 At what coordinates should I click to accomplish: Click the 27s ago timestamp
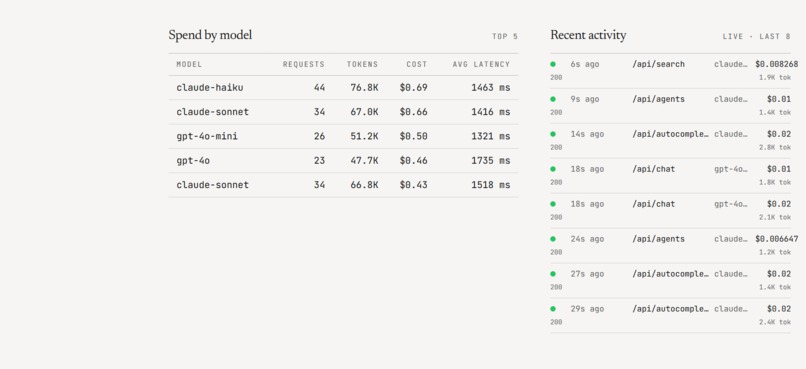[587, 274]
